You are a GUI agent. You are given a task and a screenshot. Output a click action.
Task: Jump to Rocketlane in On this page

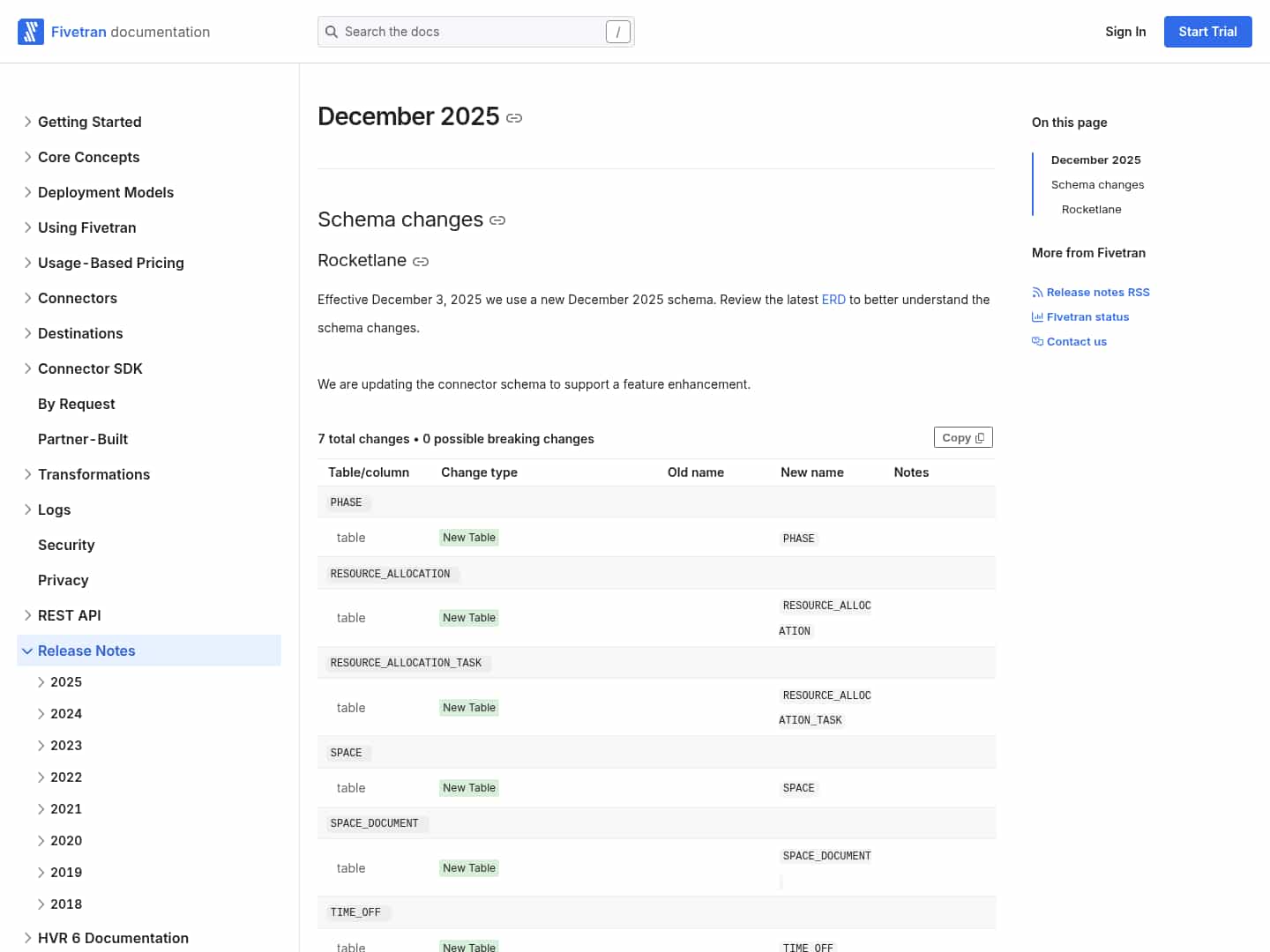[x=1091, y=210]
